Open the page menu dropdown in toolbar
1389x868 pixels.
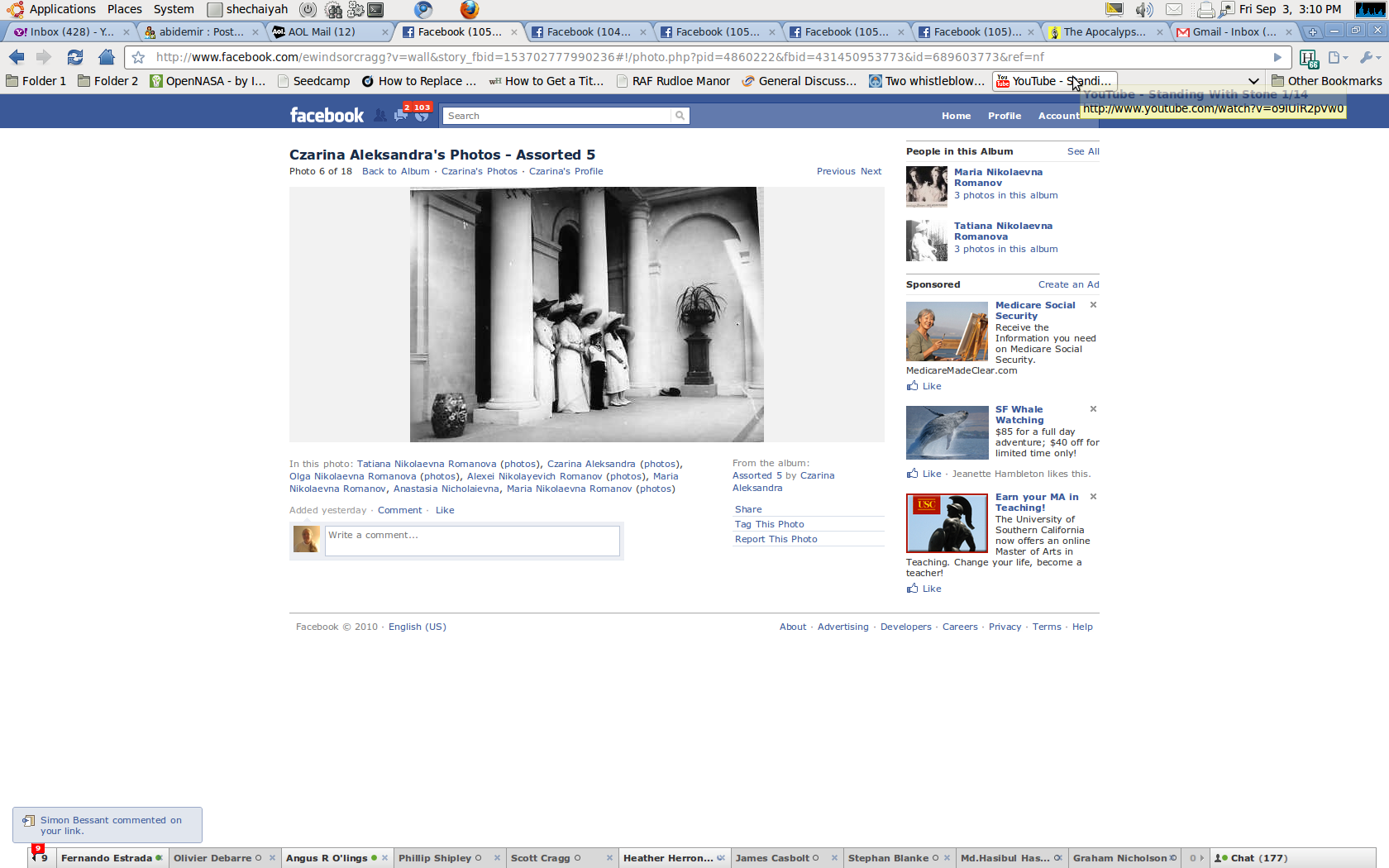coord(1337,58)
